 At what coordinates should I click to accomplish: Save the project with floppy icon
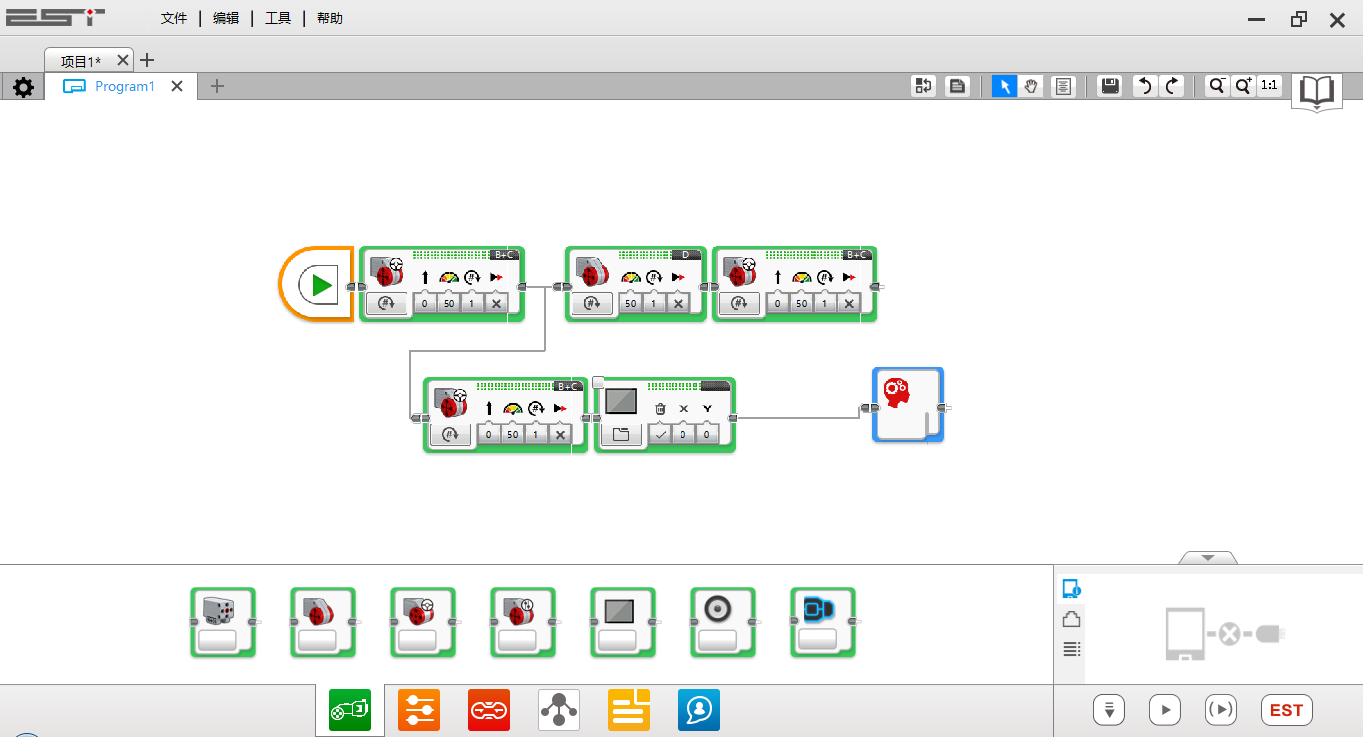[1109, 86]
